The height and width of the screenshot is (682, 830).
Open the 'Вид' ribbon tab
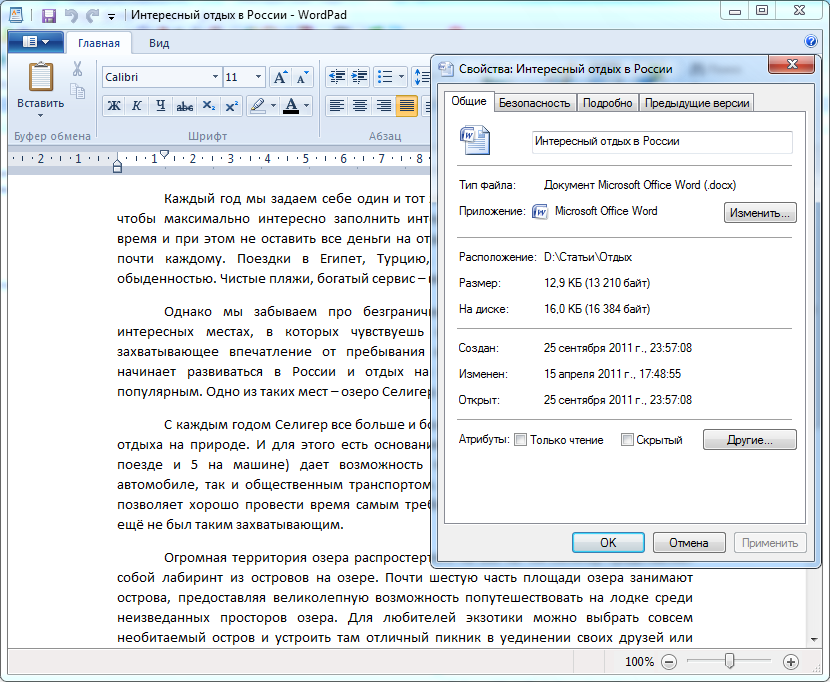pos(159,43)
